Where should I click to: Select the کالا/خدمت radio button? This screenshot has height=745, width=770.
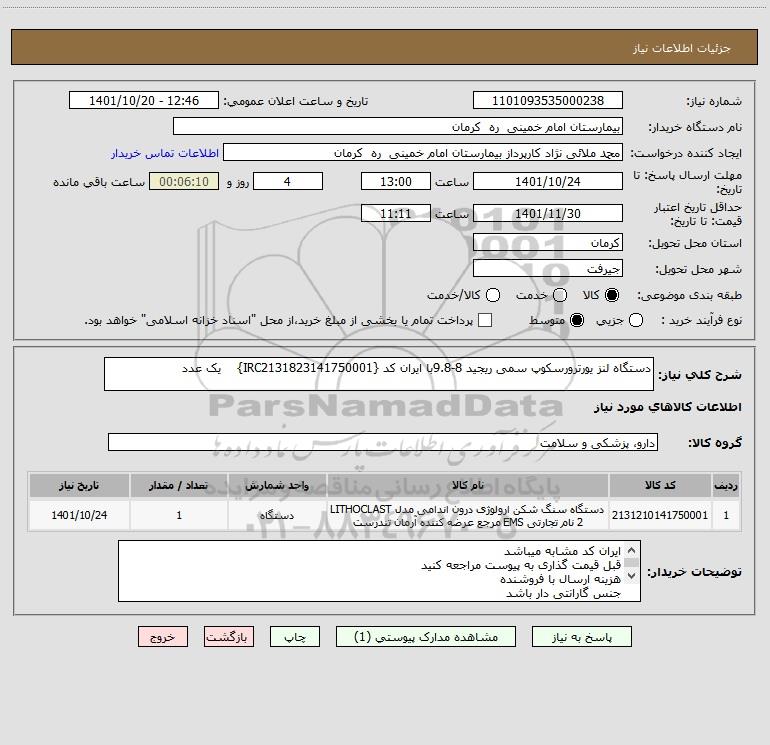pyautogui.click(x=493, y=295)
